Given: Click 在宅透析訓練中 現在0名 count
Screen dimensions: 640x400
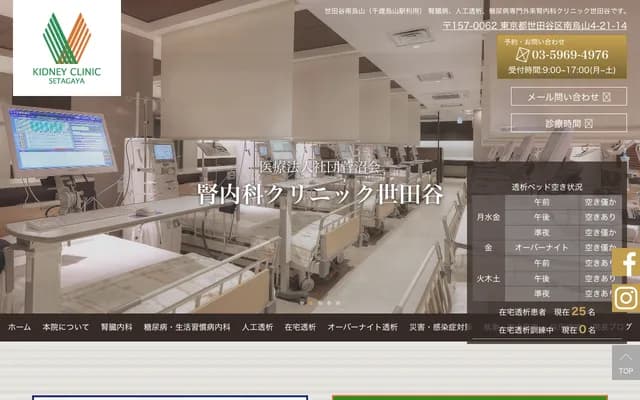Looking at the screenshot, I should (547, 329).
